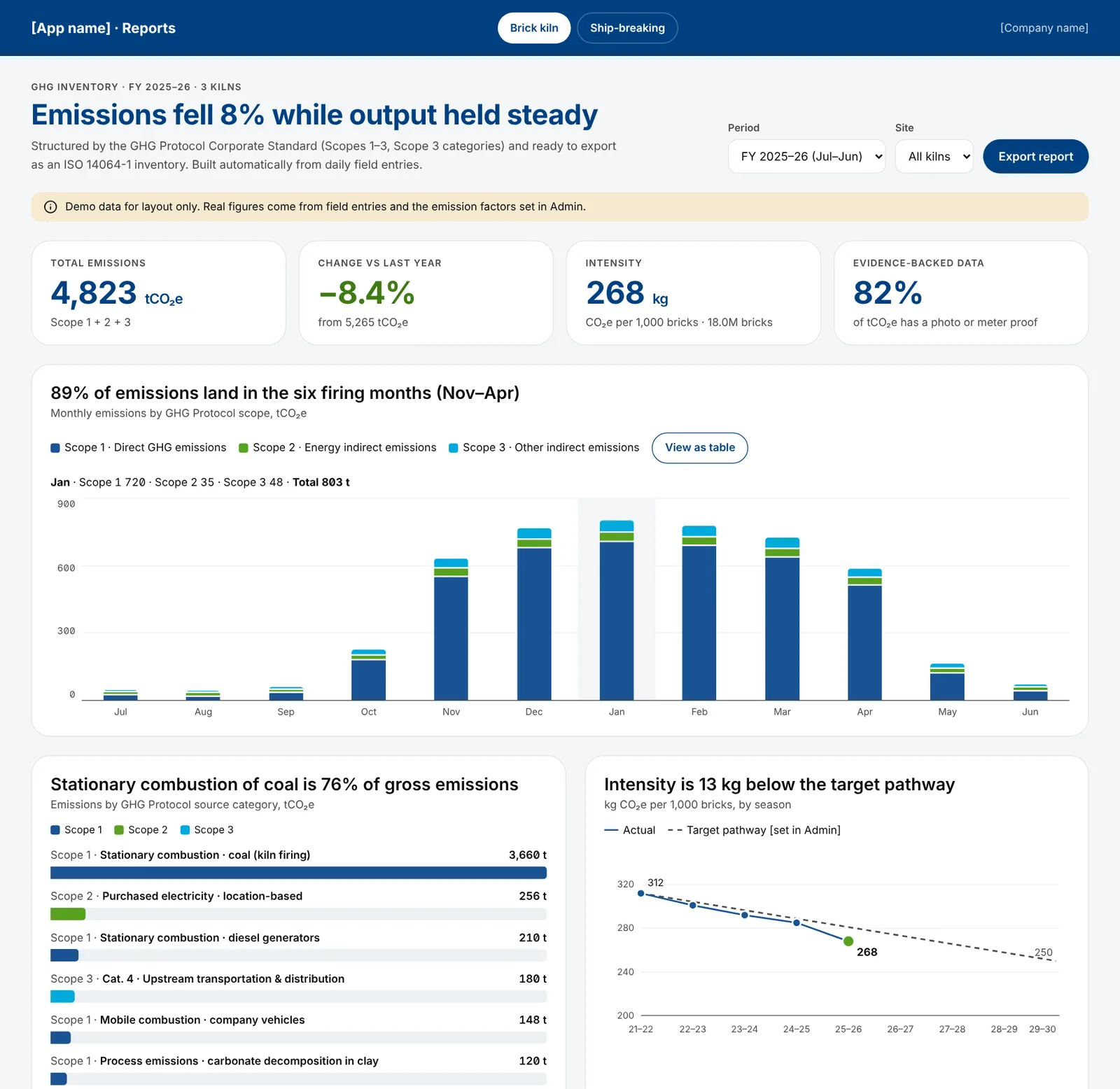Viewport: 1120px width, 1089px height.
Task: Click the company vehicles 148 t bar
Action: [x=60, y=1038]
